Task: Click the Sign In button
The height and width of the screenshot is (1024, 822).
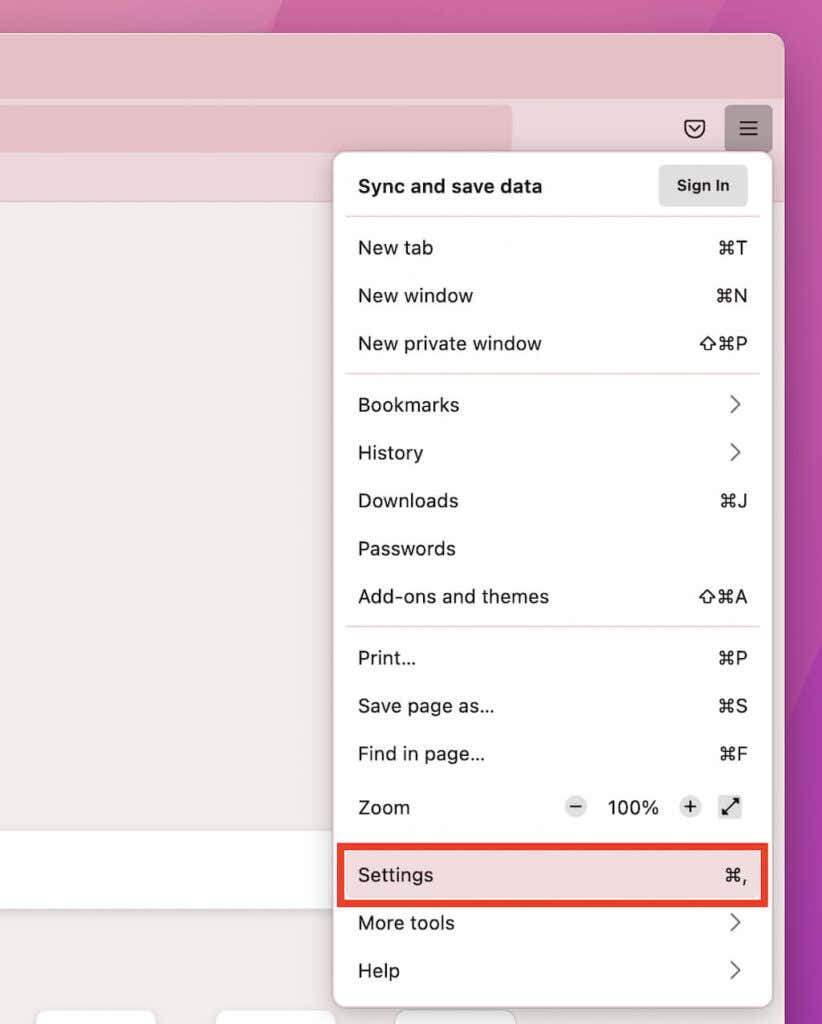Action: (x=702, y=186)
